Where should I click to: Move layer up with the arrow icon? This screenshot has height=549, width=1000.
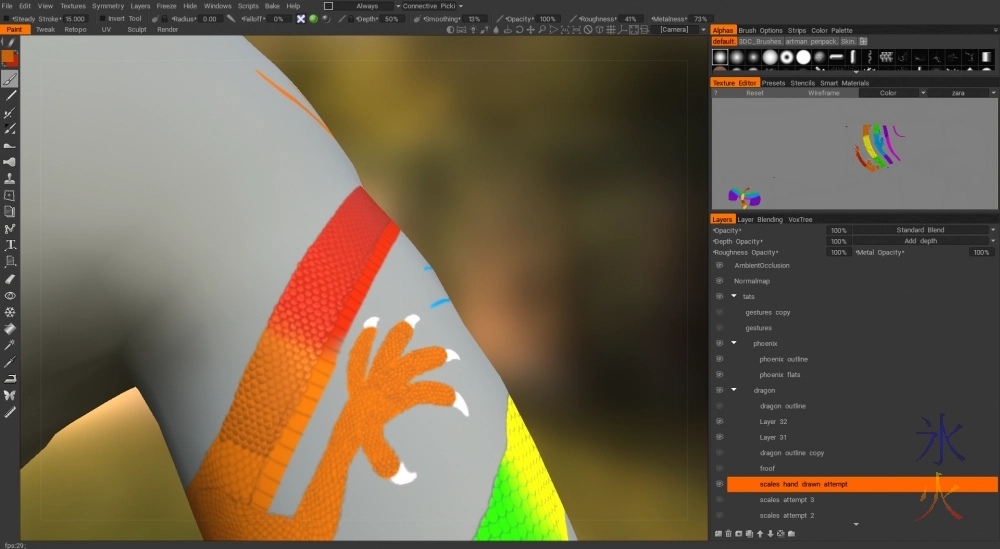759,534
